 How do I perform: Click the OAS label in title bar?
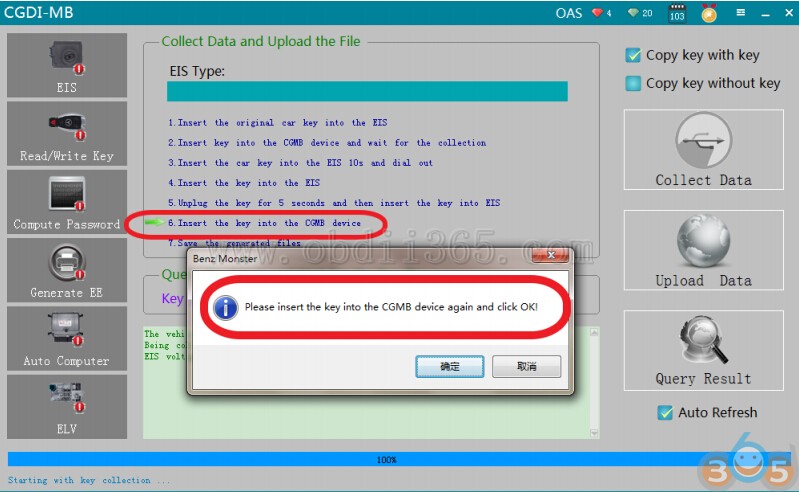pyautogui.click(x=569, y=13)
